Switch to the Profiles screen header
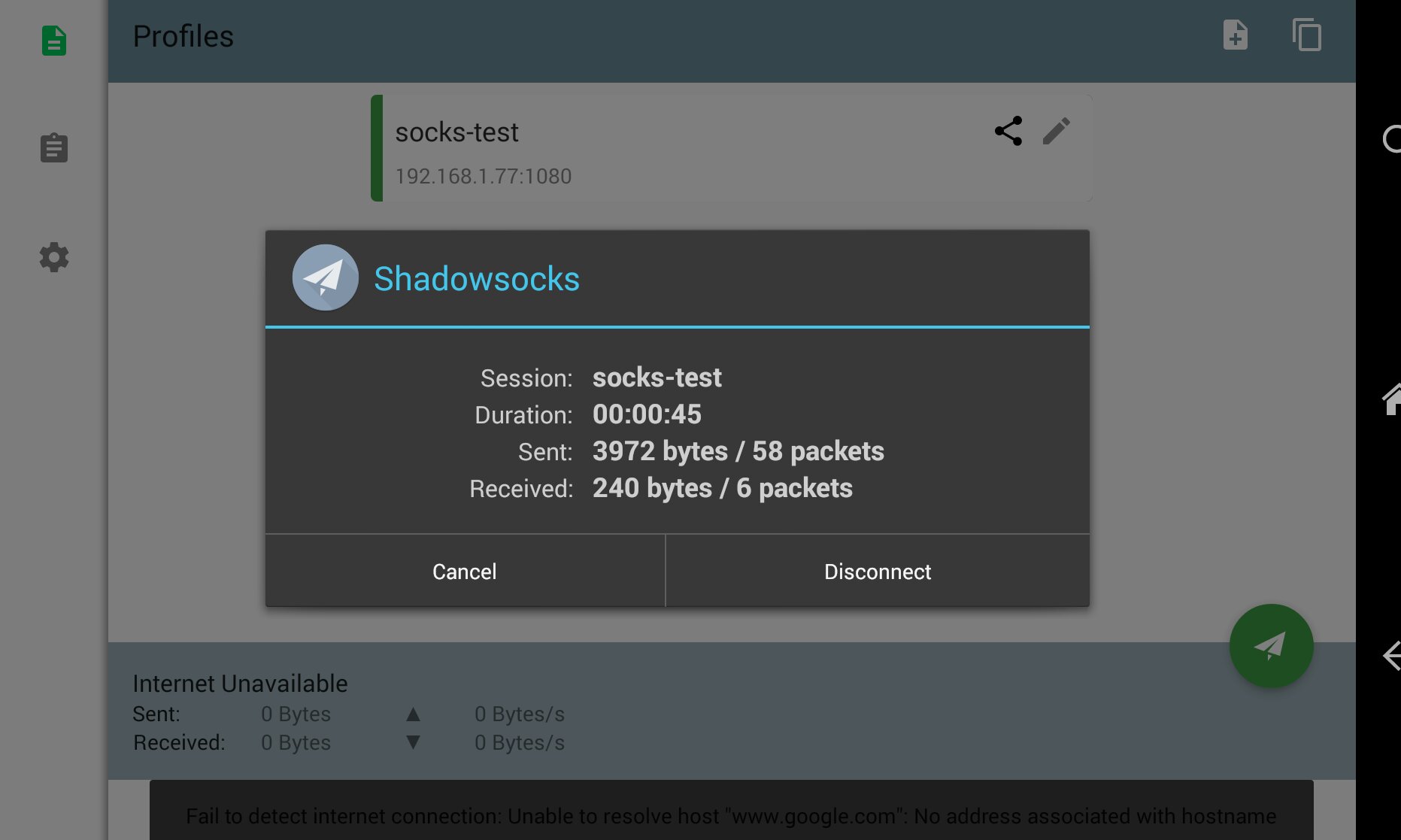The height and width of the screenshot is (840, 1401). (x=183, y=35)
